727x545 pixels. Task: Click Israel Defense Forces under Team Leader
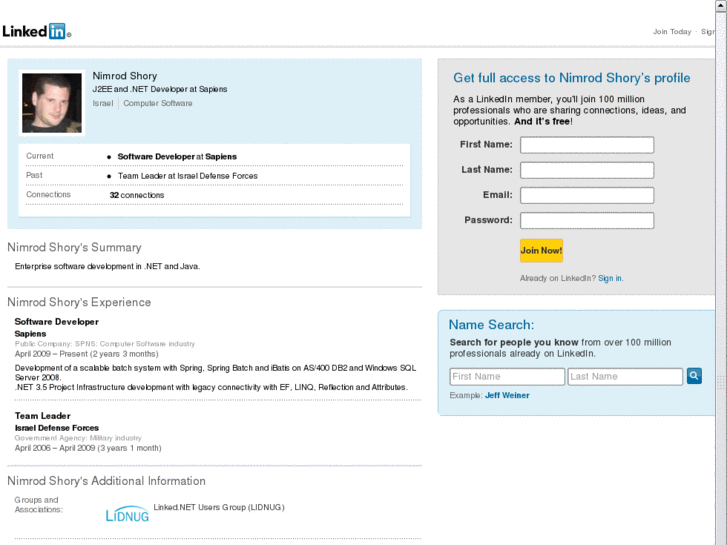coord(56,427)
